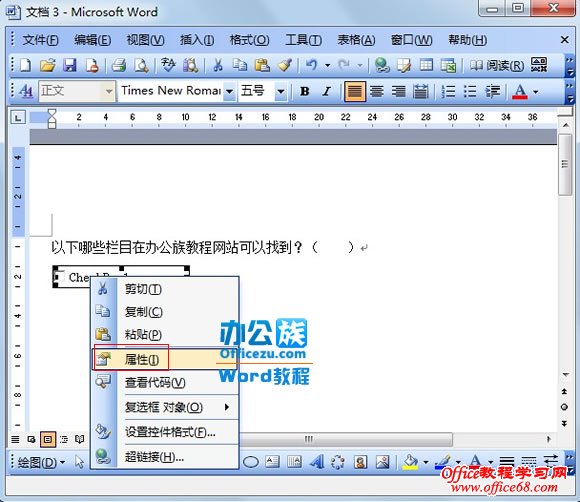Viewport: 580px width, 502px height.
Task: Toggle italic formatting
Action: 326,91
